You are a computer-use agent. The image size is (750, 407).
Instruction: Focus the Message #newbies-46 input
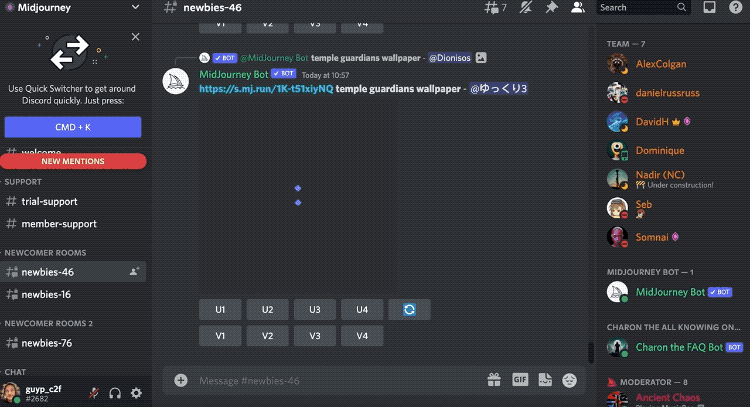(x=335, y=381)
